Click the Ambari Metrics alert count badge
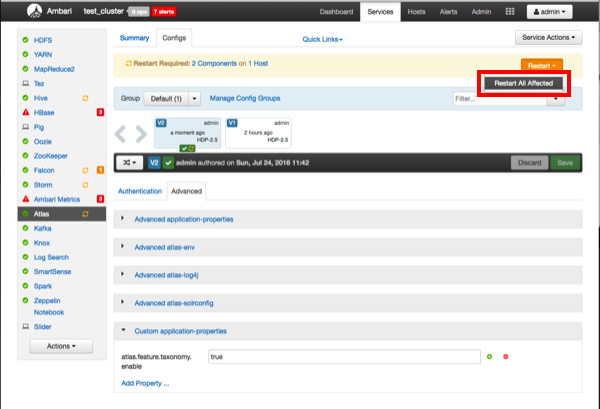This screenshot has width=600, height=409. [100, 199]
